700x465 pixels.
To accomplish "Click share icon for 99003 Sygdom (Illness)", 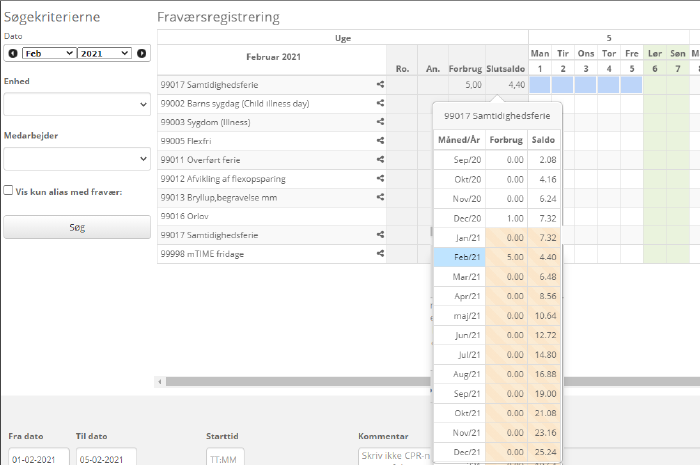I will click(380, 122).
